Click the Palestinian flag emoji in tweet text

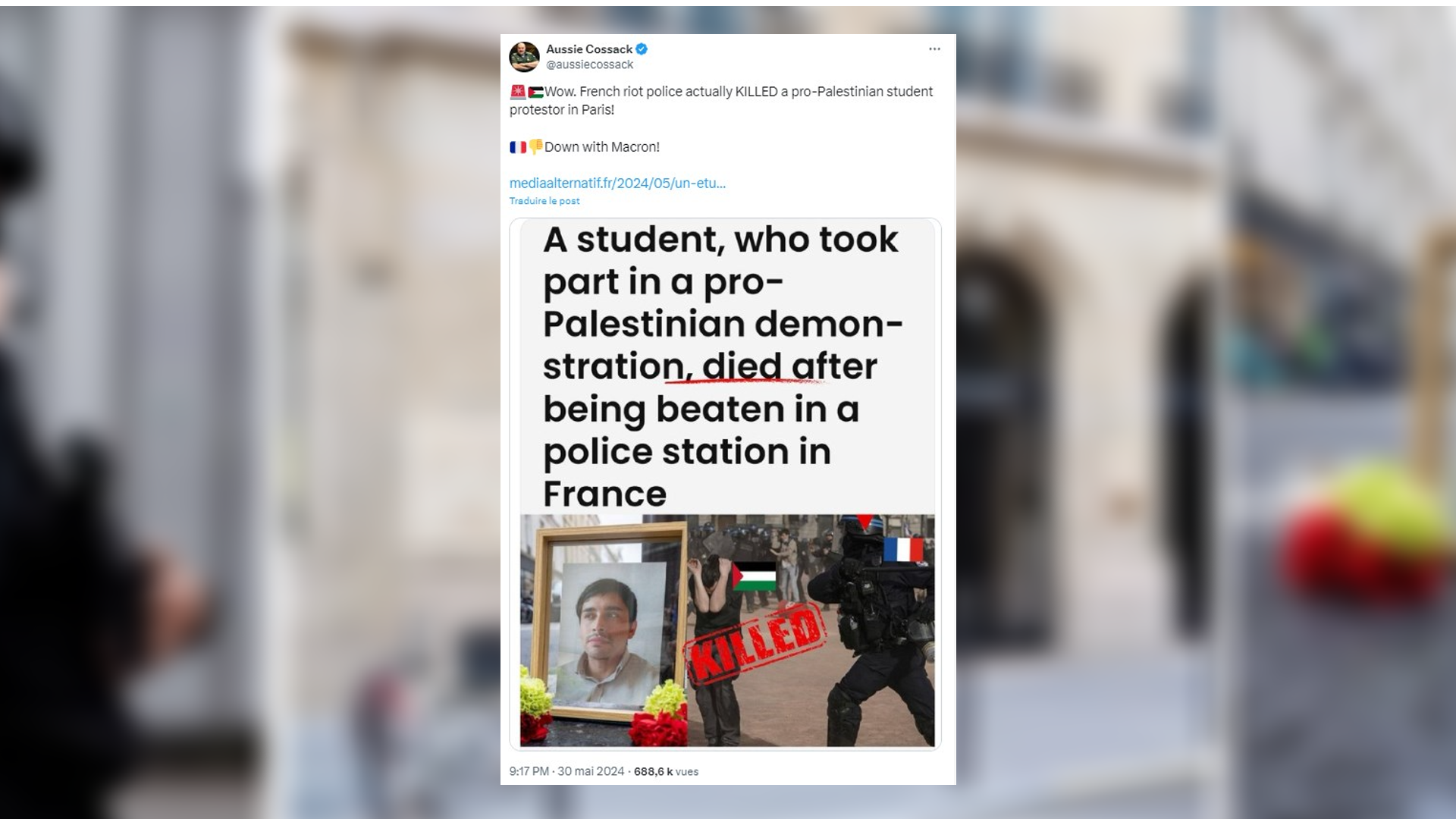[x=535, y=92]
